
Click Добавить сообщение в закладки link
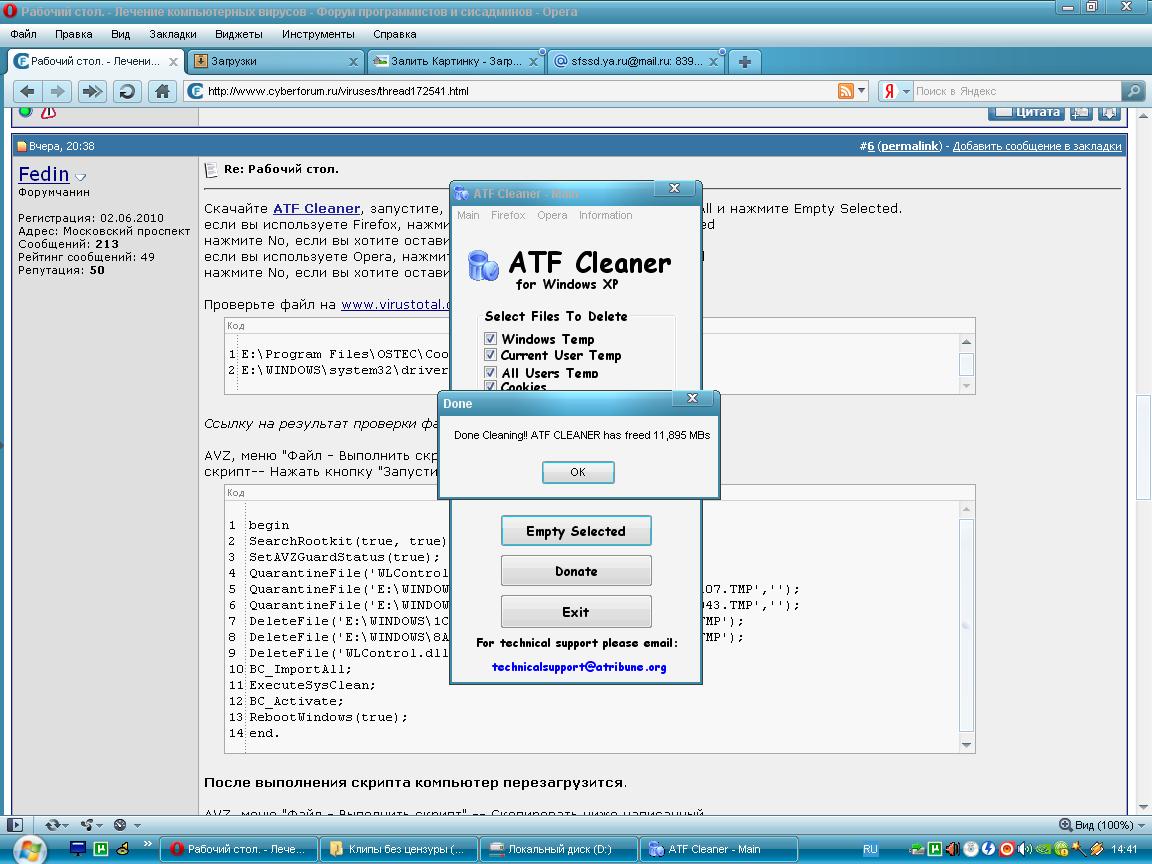coord(1037,146)
